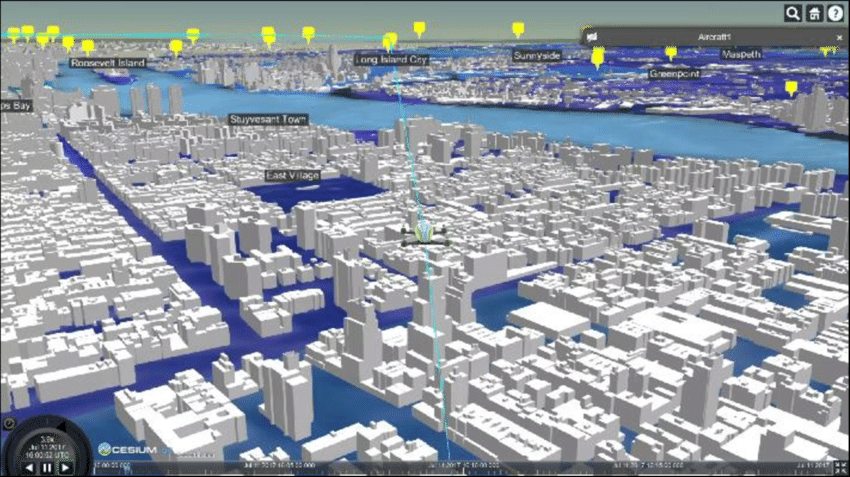850x477 pixels.
Task: Open the geocoder search tool
Action: click(792, 13)
